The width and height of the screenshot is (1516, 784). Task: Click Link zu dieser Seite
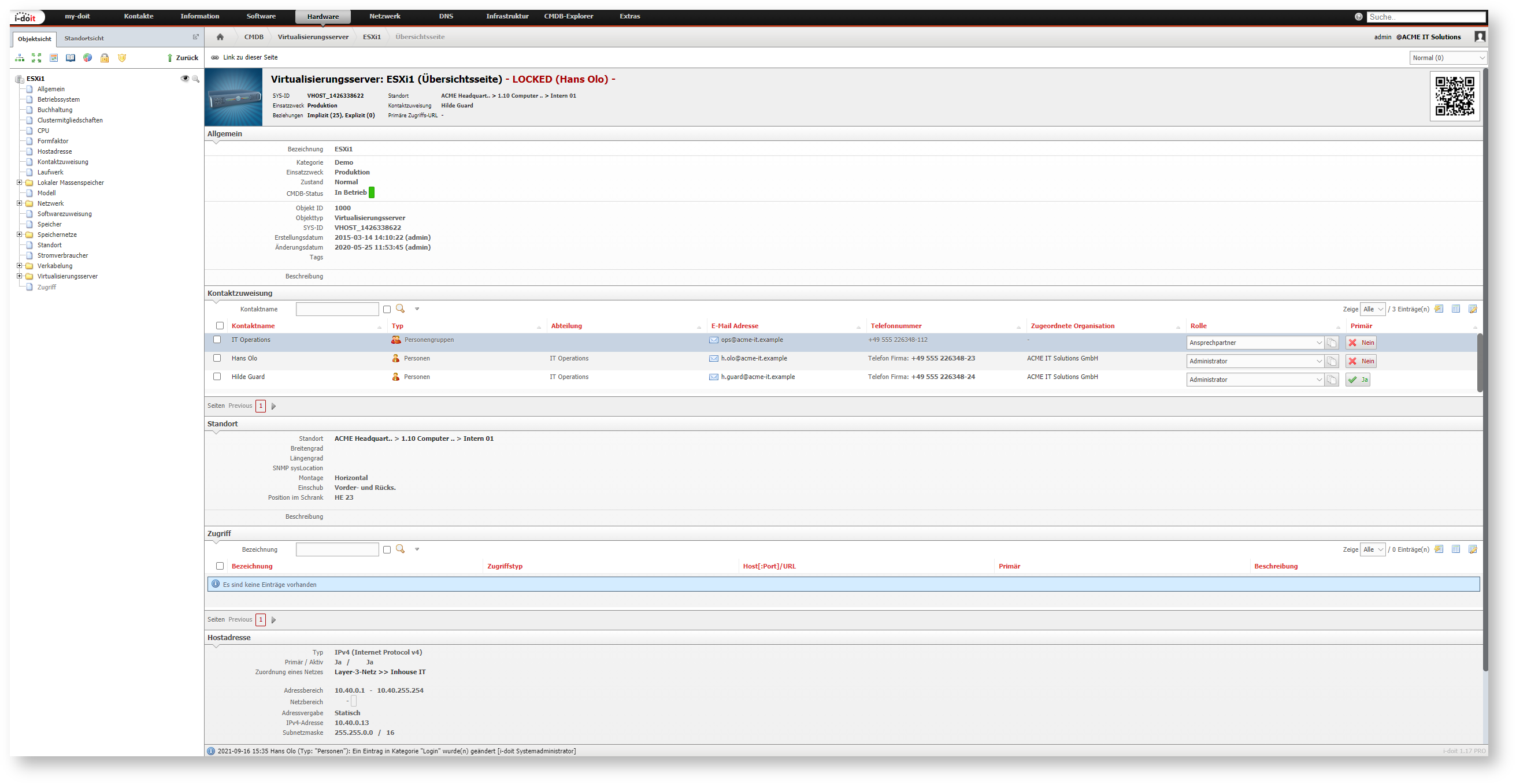click(x=250, y=58)
